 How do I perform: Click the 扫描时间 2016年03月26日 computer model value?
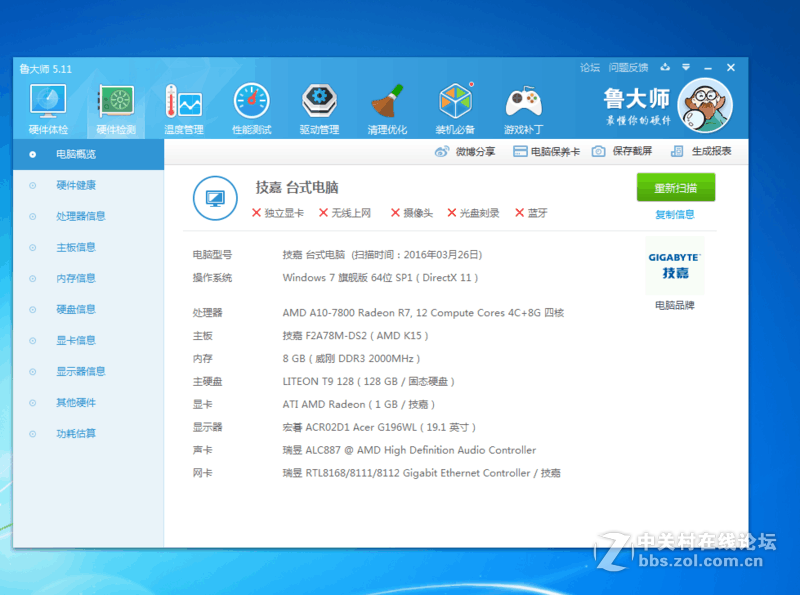click(382, 255)
